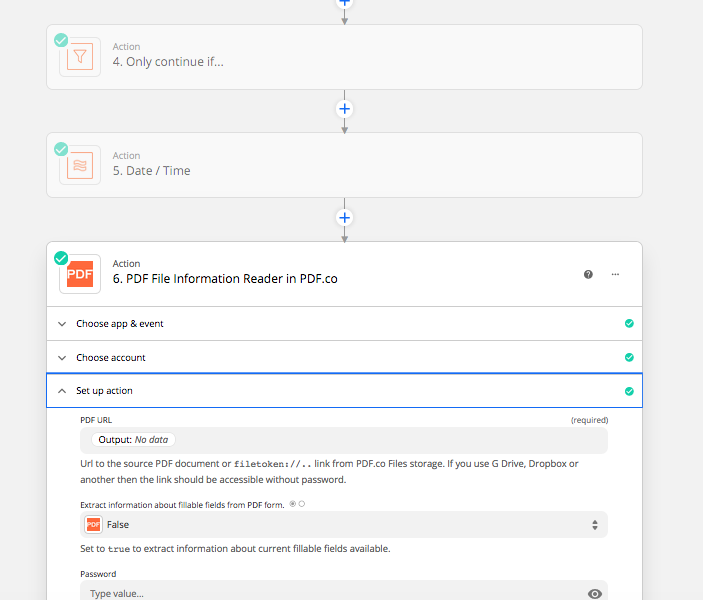Select the first radio next to fillable fields label
This screenshot has width=703, height=600.
click(292, 504)
